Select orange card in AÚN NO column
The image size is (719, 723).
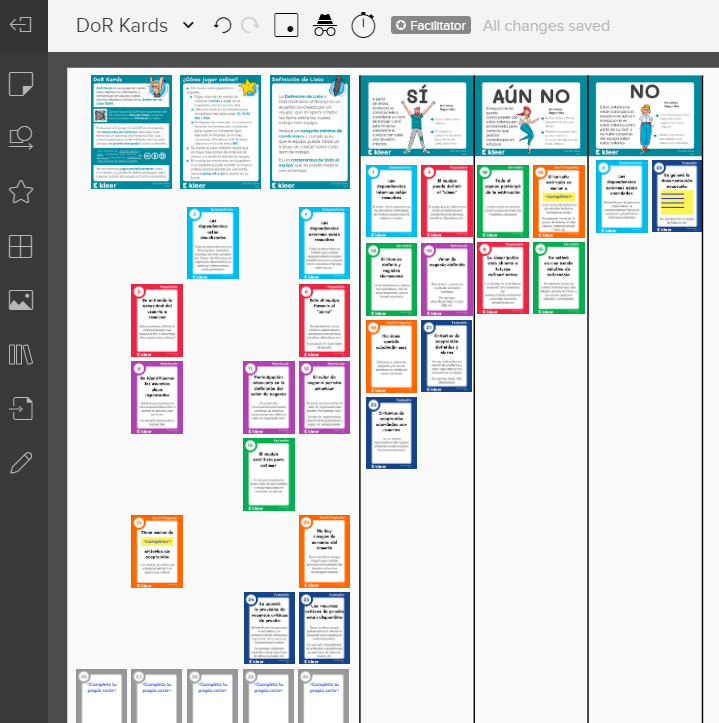pos(559,201)
